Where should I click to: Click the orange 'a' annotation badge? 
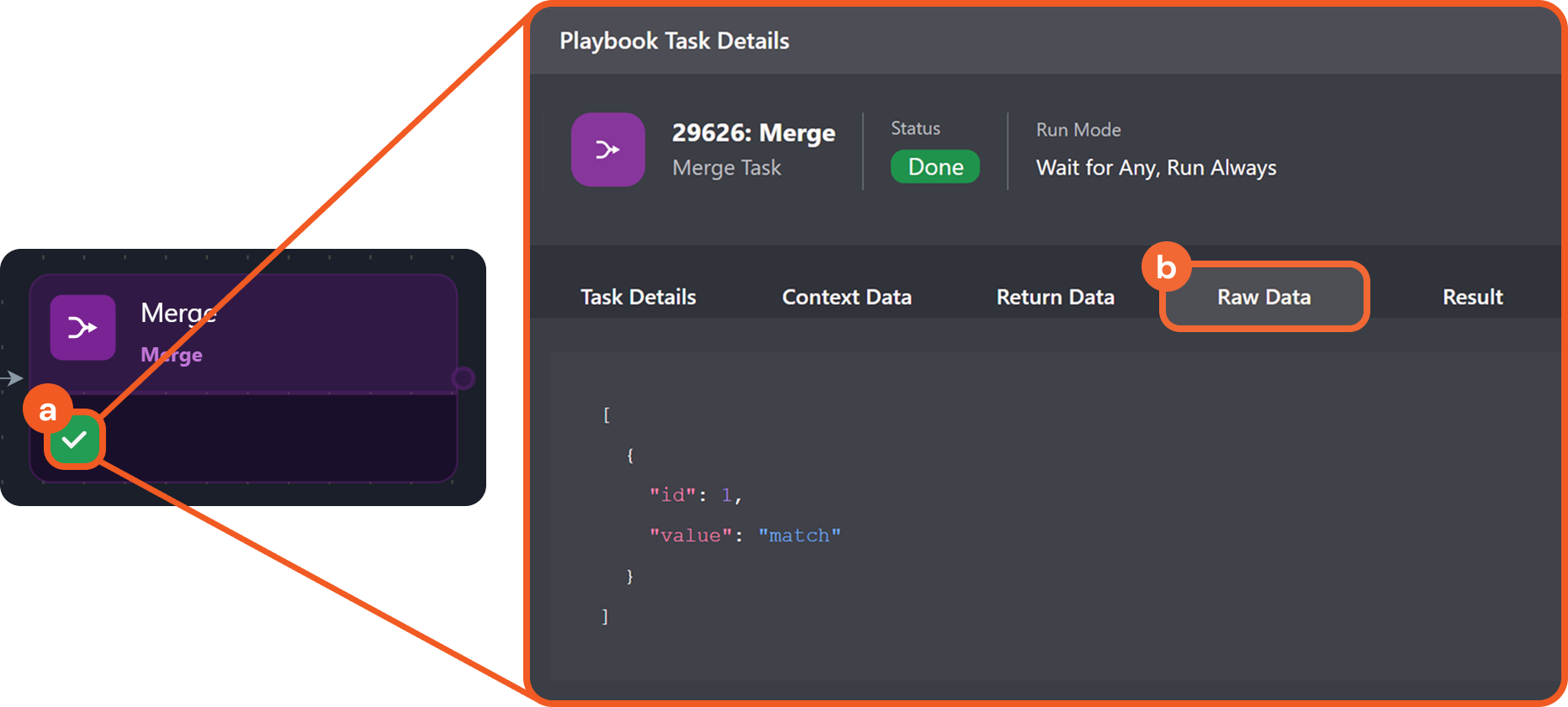(48, 409)
